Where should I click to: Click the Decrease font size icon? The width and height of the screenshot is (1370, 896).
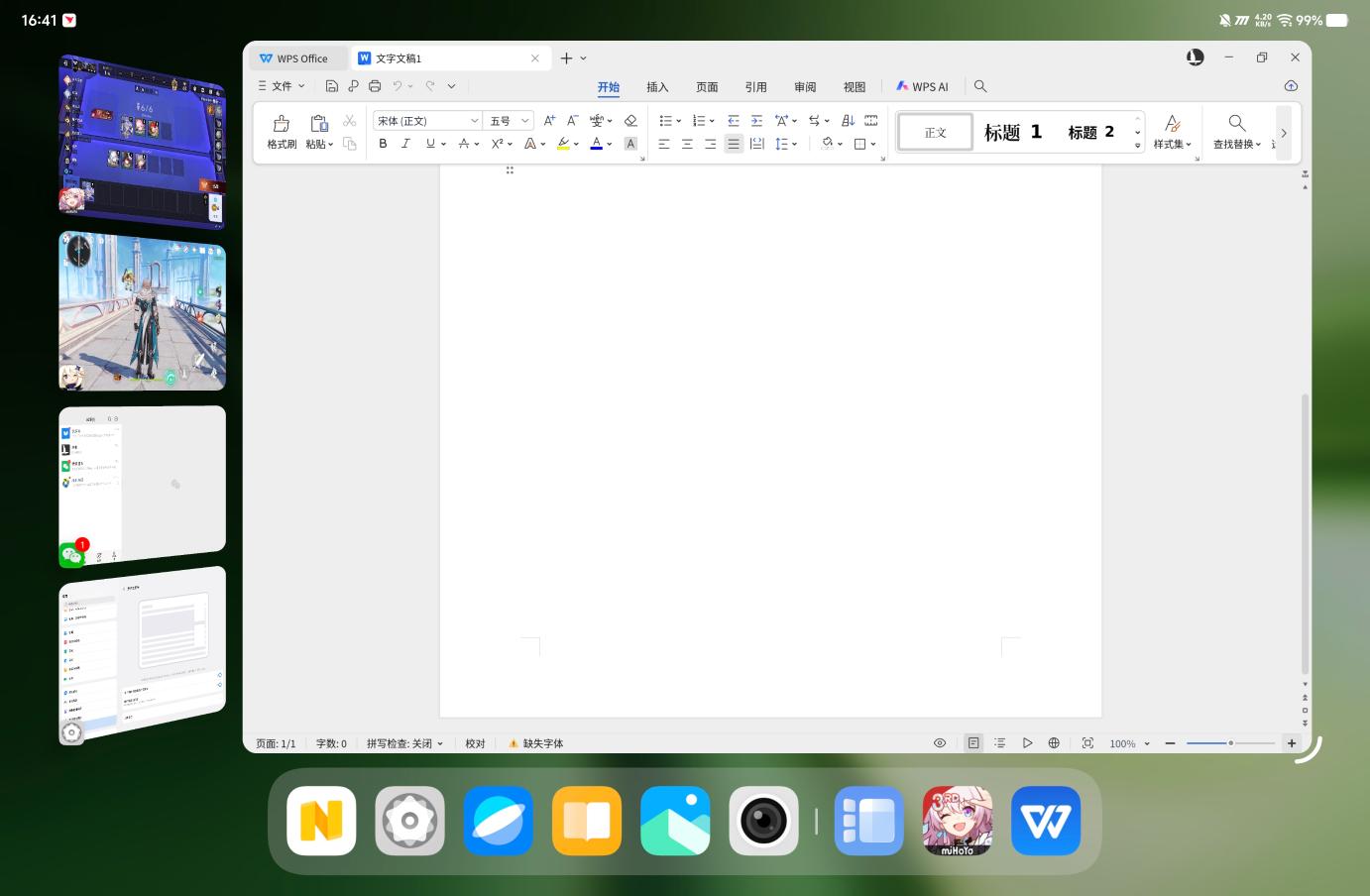(572, 120)
